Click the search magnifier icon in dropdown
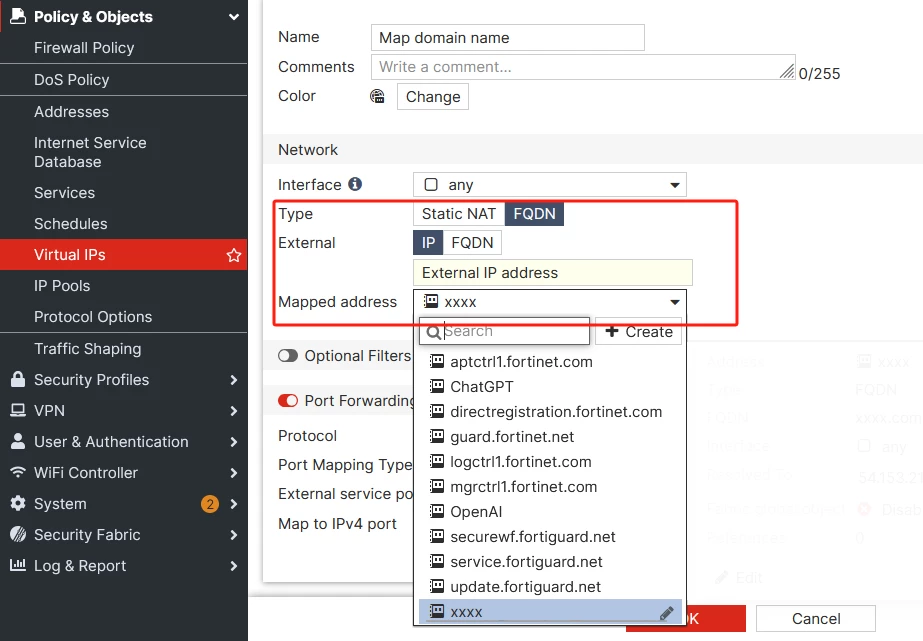923x641 pixels. tap(433, 333)
